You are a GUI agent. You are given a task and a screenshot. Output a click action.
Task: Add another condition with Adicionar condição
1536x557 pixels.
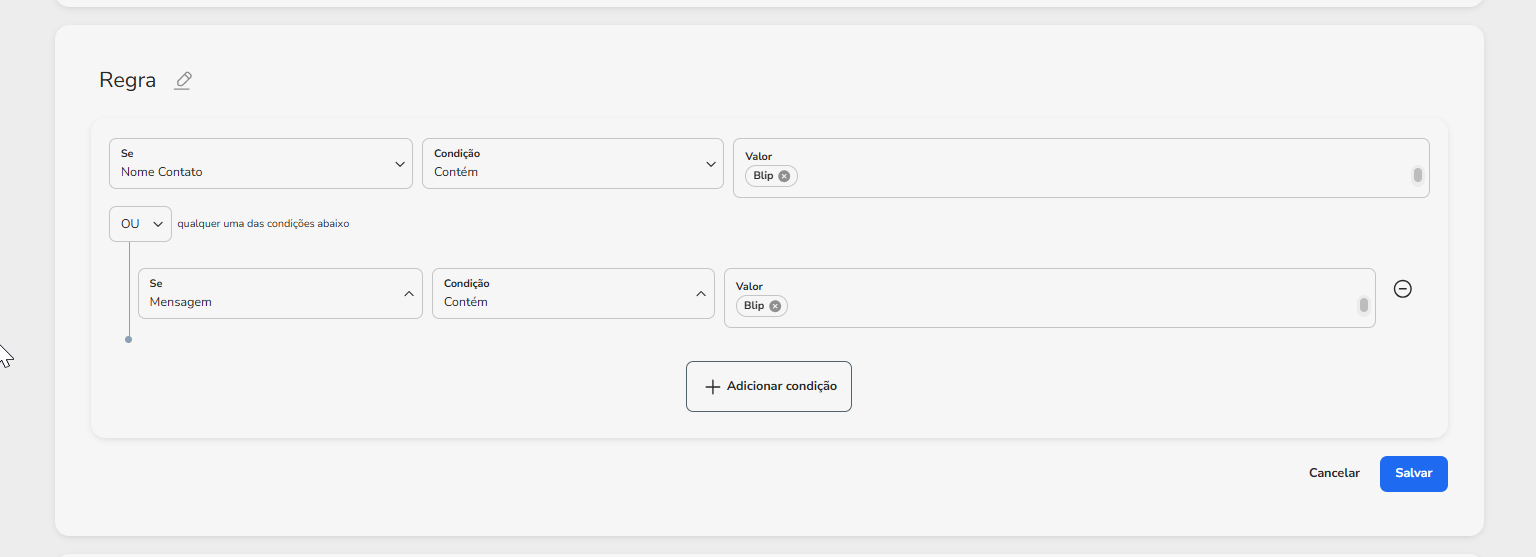(769, 386)
